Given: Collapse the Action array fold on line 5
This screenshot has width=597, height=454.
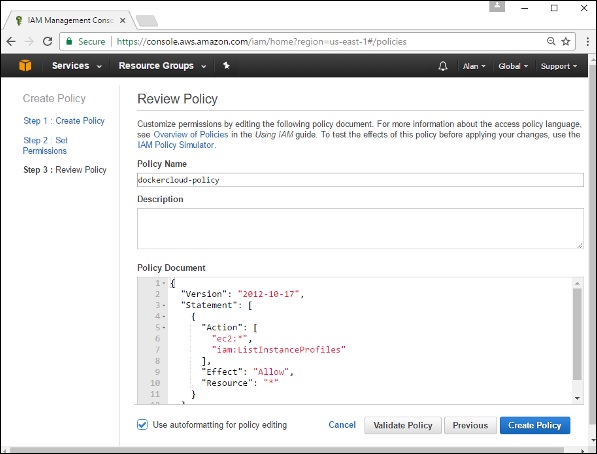Looking at the screenshot, I should pyautogui.click(x=164, y=328).
